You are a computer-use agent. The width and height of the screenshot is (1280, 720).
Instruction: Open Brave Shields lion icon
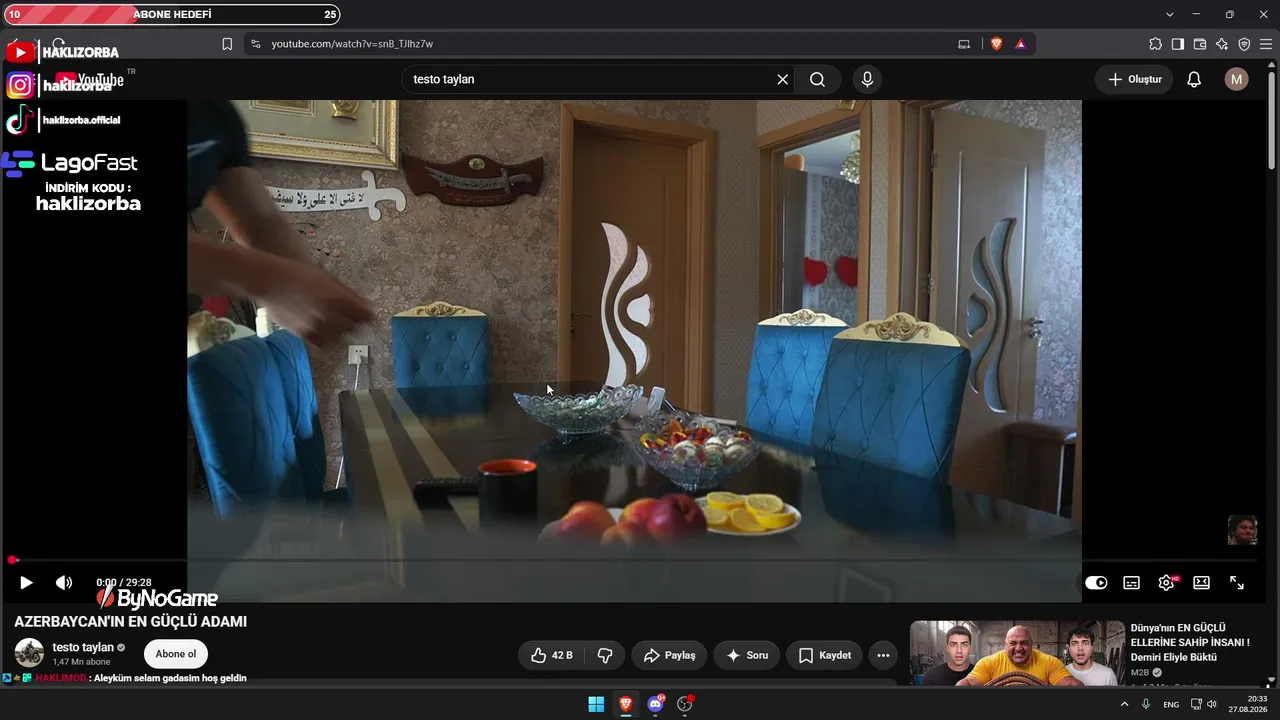(x=996, y=44)
